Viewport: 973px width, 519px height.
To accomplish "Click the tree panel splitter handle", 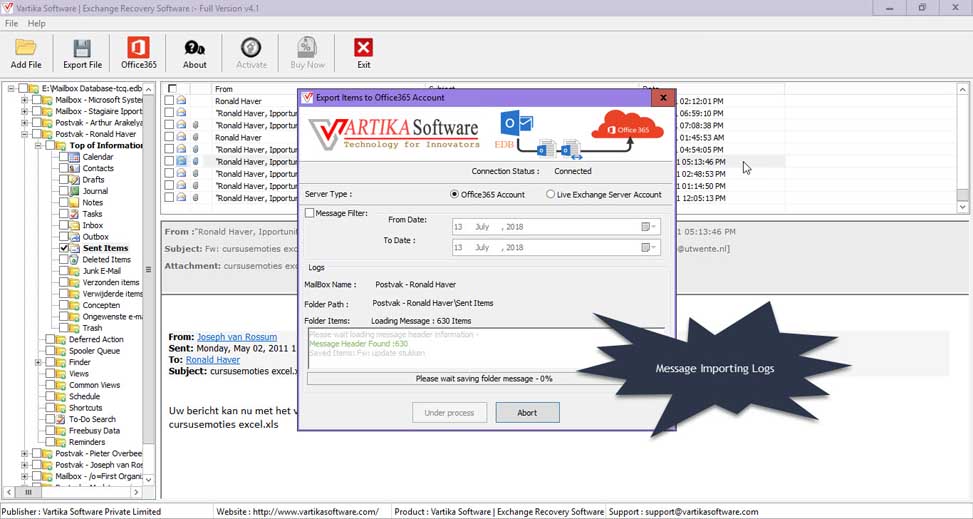I will (x=148, y=269).
